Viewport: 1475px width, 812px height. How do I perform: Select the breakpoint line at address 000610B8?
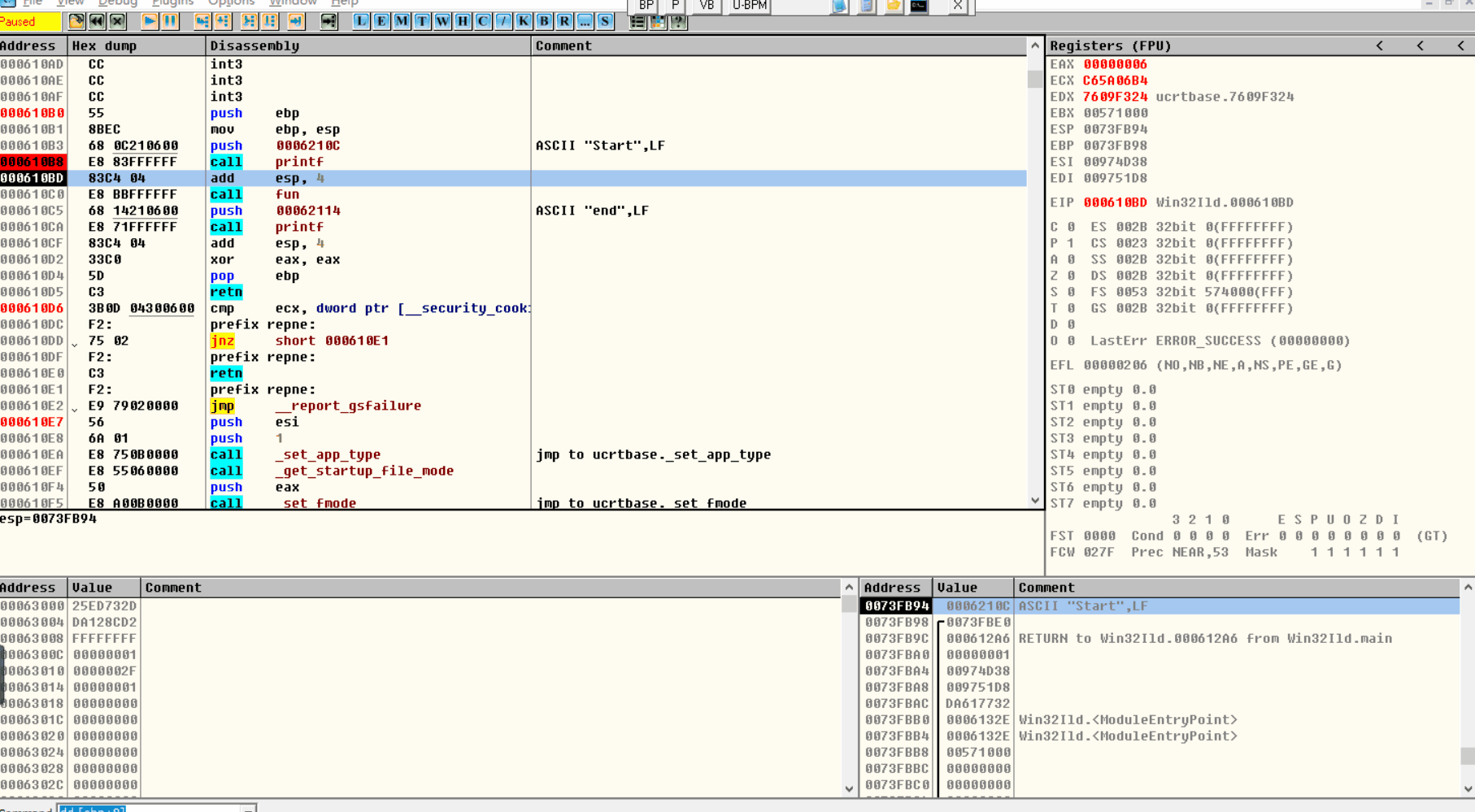tap(513, 162)
